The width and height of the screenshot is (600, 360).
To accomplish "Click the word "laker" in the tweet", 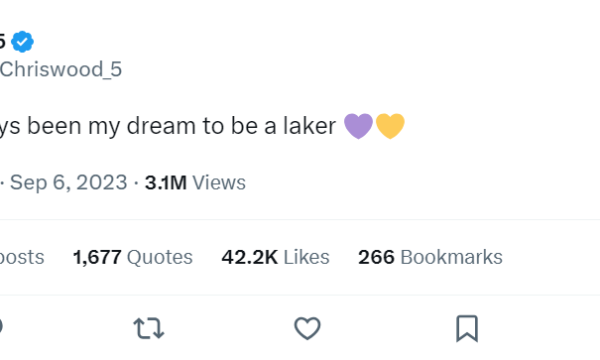I will point(310,125).
